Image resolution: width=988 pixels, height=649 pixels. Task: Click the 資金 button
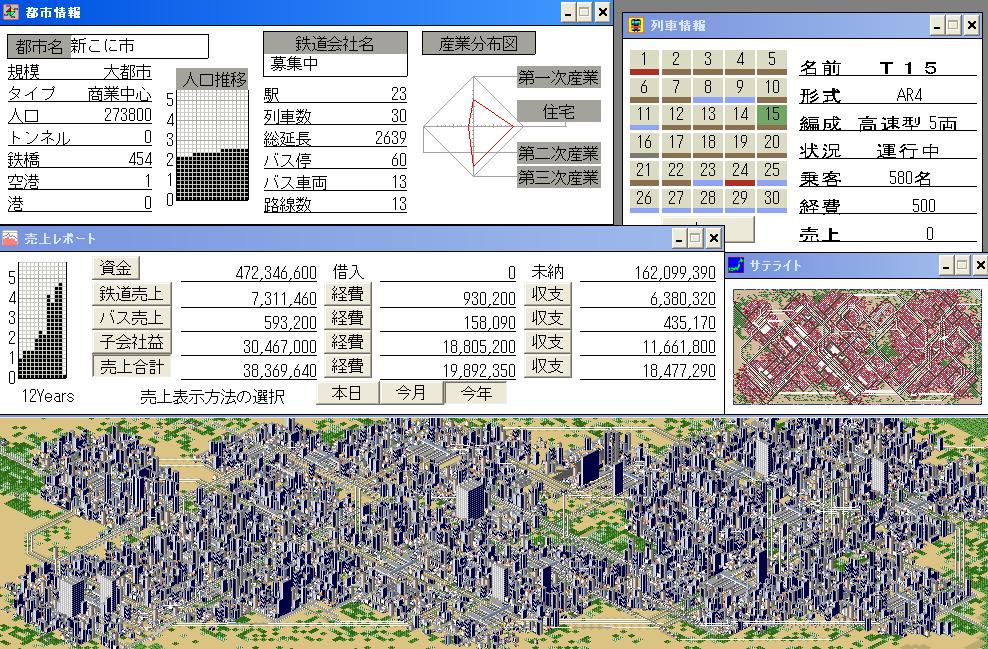115,268
